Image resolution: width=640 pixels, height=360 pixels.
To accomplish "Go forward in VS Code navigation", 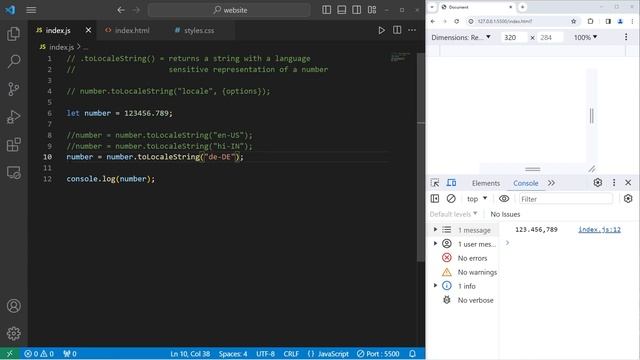I will tap(136, 10).
